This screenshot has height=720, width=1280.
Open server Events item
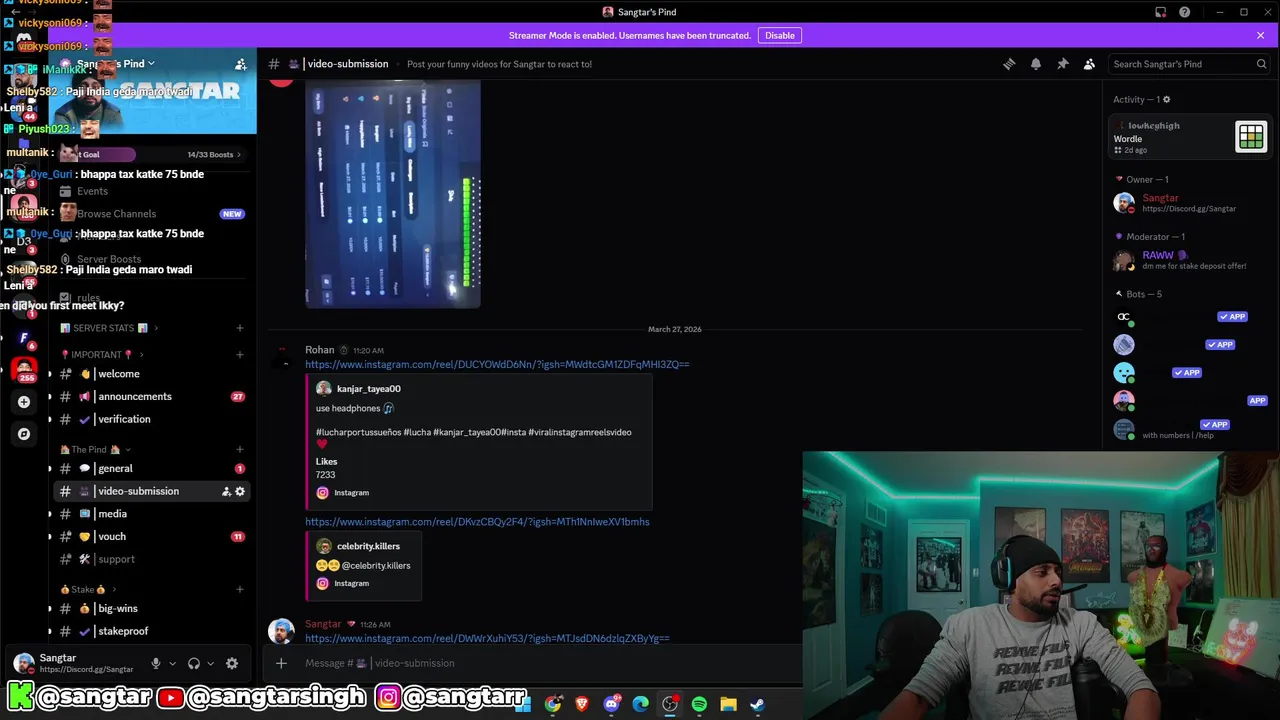click(x=150, y=191)
